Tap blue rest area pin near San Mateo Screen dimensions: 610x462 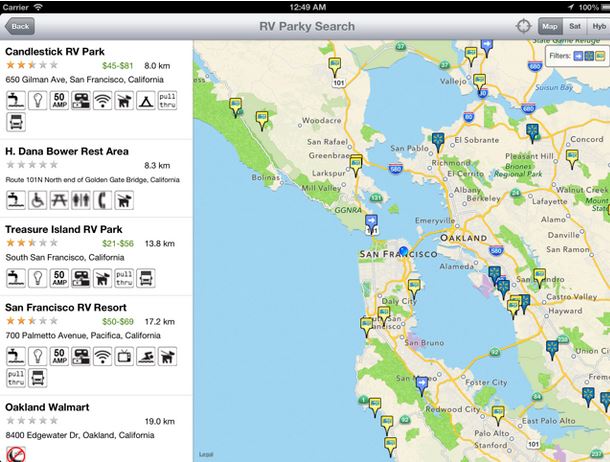coord(421,386)
